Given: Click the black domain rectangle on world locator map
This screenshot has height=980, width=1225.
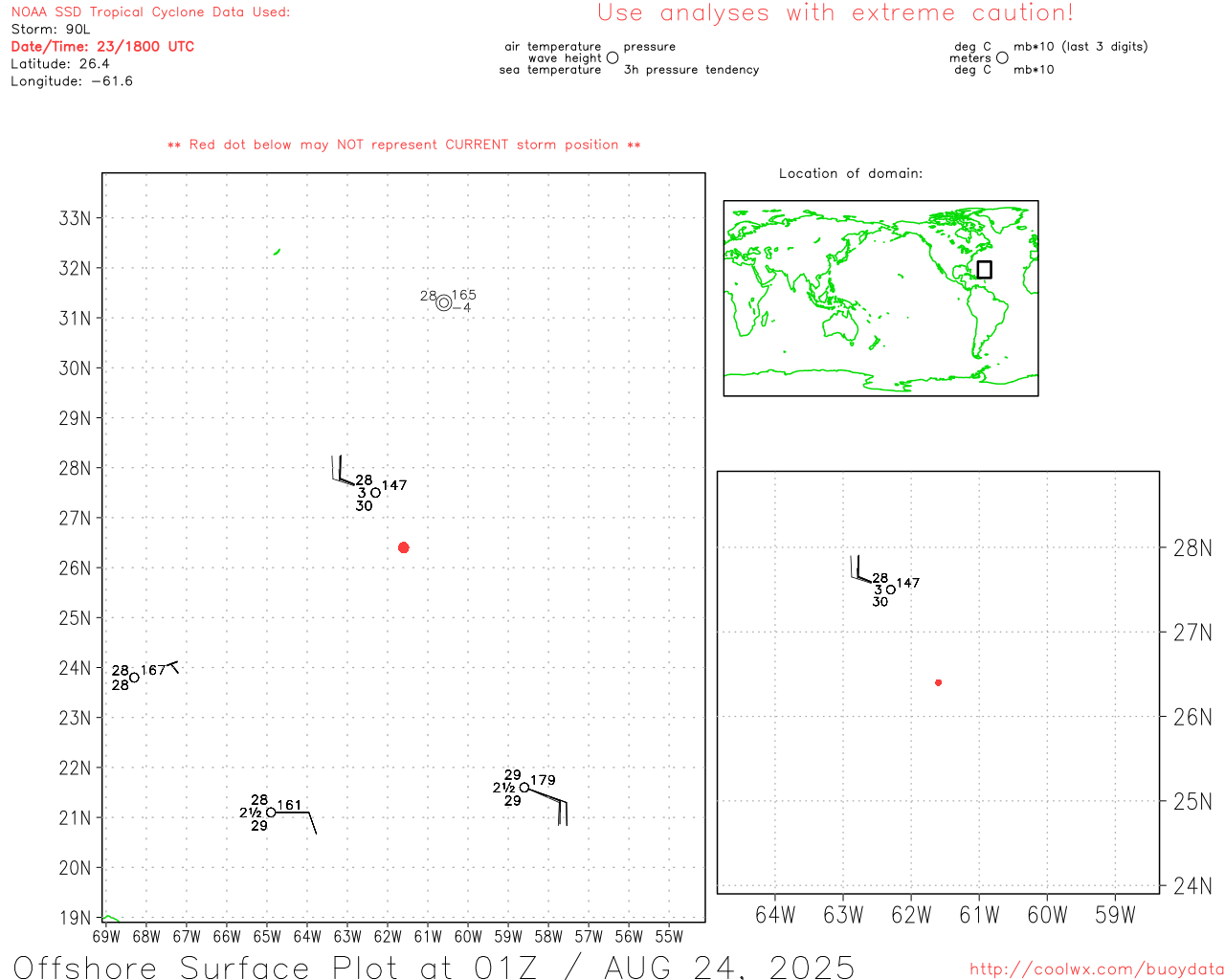Looking at the screenshot, I should point(984,270).
